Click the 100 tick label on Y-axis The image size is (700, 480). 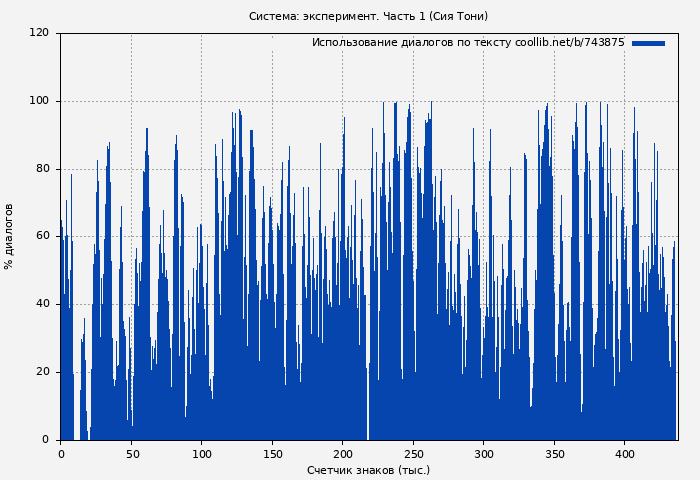click(x=39, y=101)
